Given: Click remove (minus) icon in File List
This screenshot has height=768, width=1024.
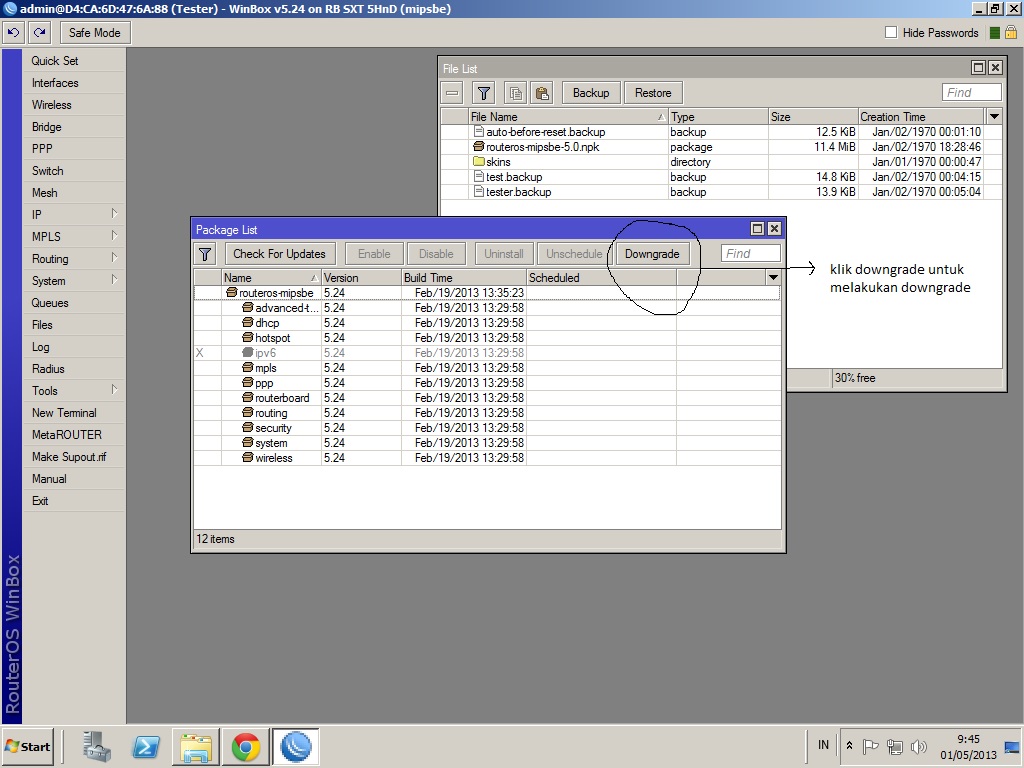Looking at the screenshot, I should (452, 93).
